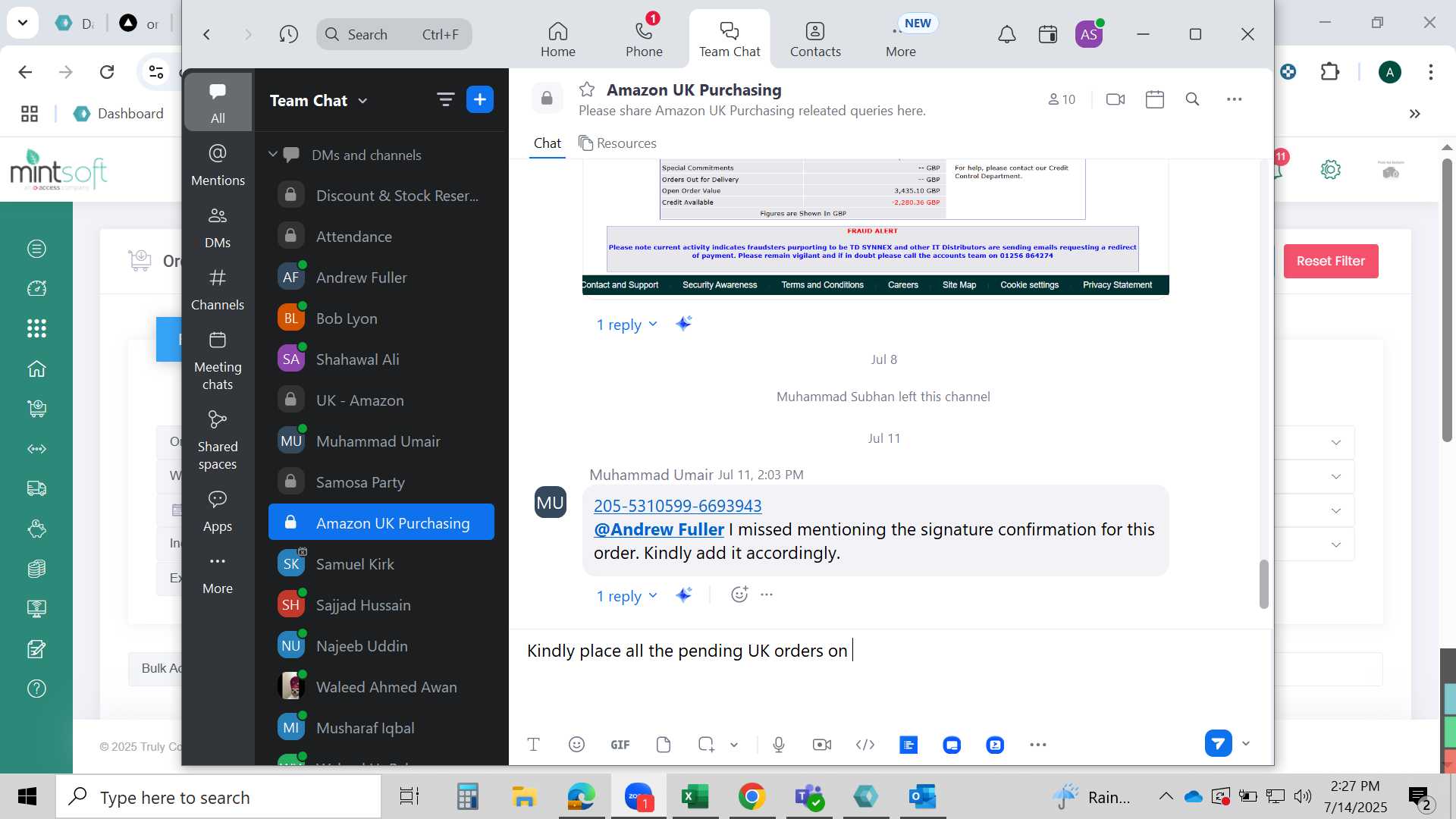Record a video message

pyautogui.click(x=821, y=745)
